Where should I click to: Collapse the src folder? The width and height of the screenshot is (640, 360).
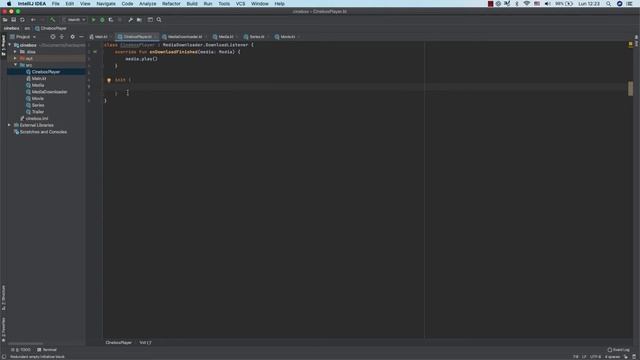[16, 65]
